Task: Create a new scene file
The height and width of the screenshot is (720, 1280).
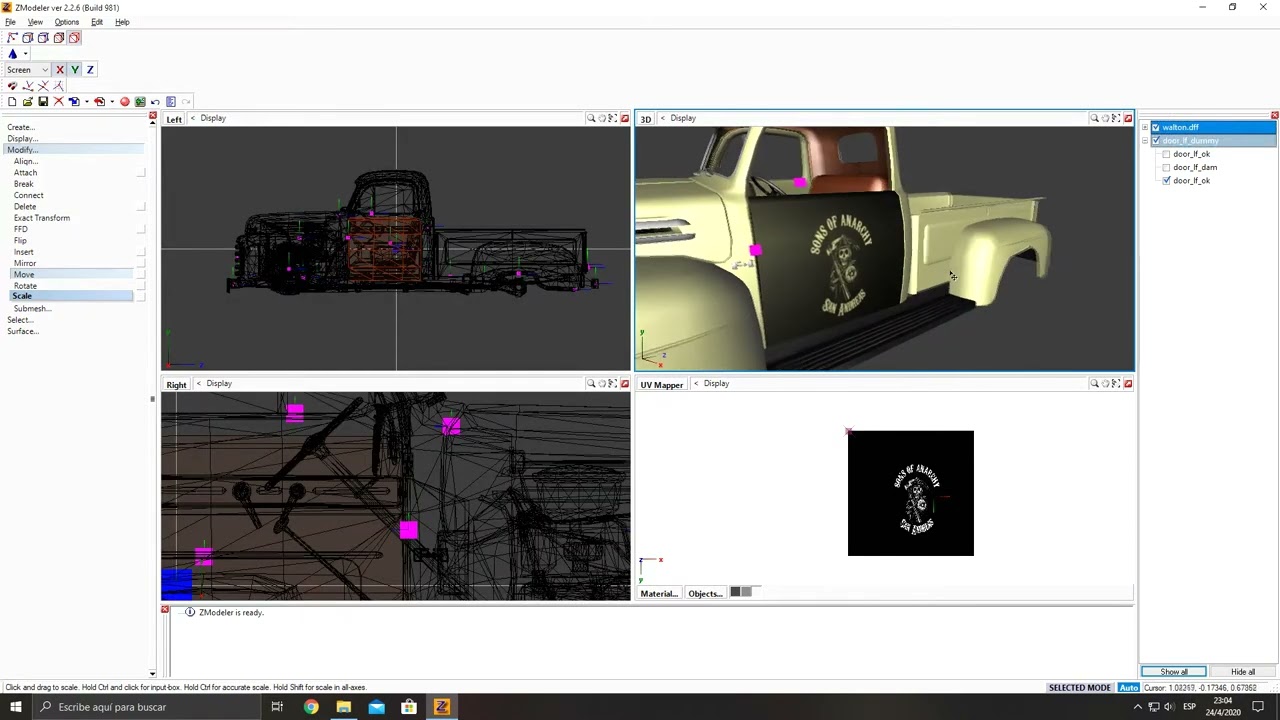Action: [11, 102]
